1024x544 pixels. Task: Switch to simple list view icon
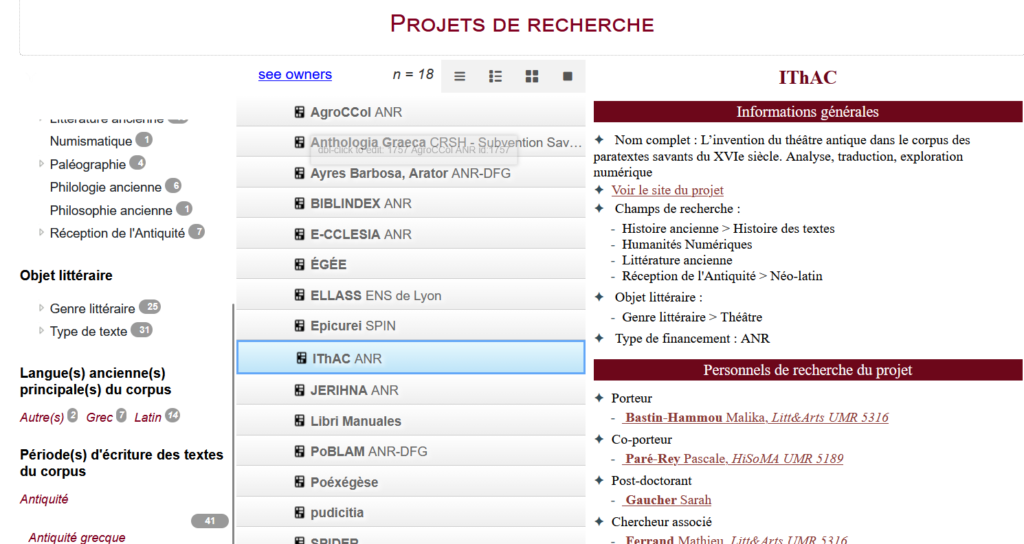(x=460, y=76)
